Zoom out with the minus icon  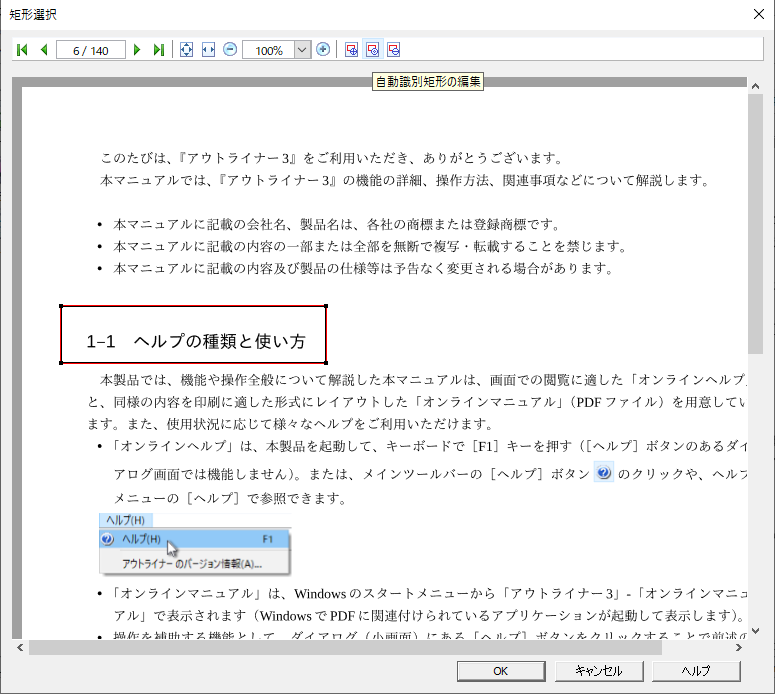230,50
